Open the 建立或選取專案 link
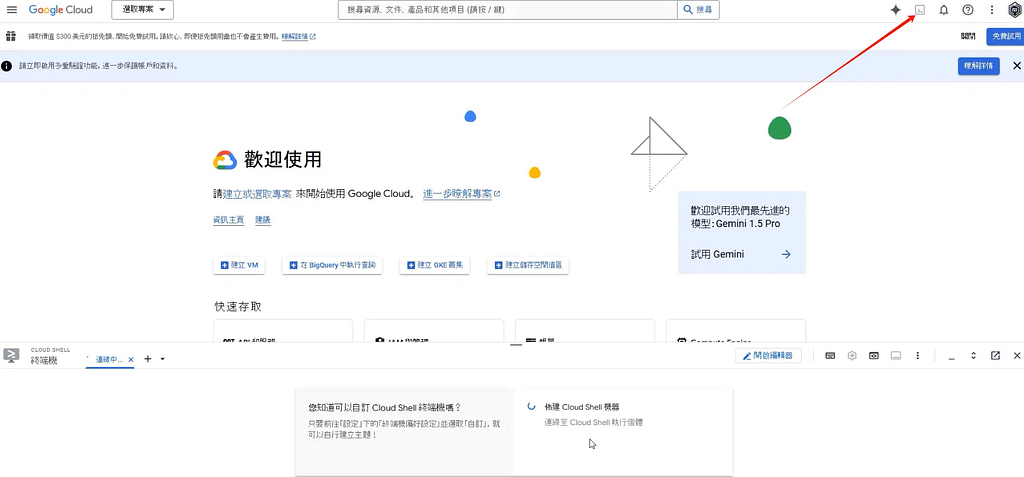Screen dimensions: 1024x477 tap(257, 194)
